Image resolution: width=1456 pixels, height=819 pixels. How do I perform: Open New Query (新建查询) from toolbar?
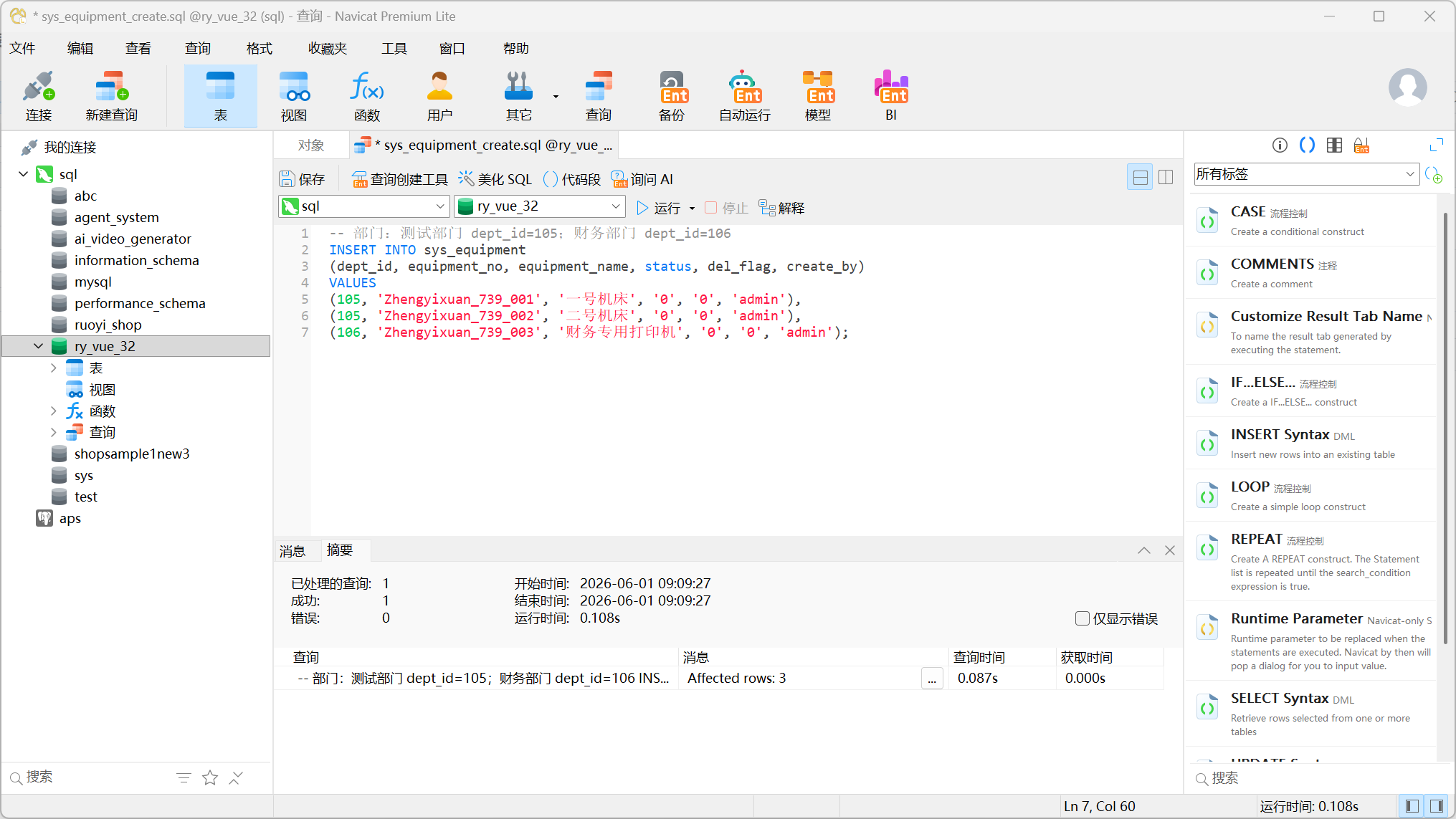coord(111,96)
